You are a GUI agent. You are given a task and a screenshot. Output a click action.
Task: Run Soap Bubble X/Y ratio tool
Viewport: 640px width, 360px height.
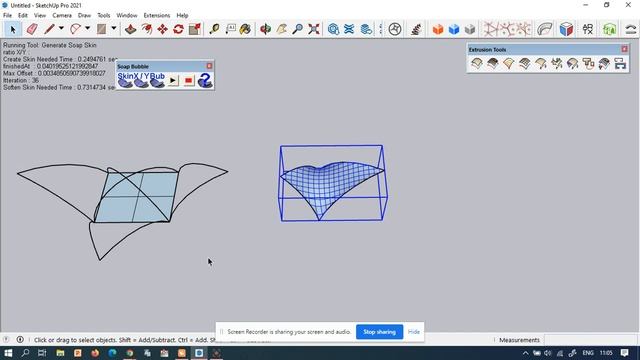click(x=141, y=80)
